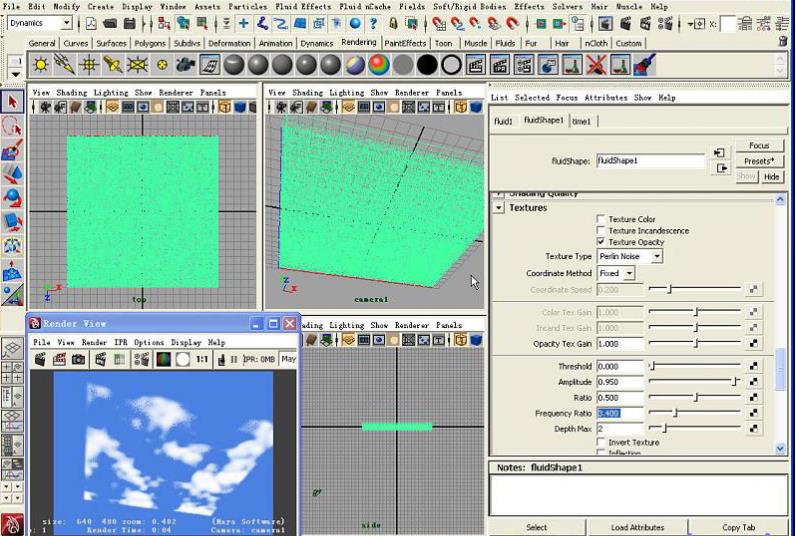The image size is (796, 536).
Task: Select the black surface shader sphere
Action: click(x=427, y=65)
